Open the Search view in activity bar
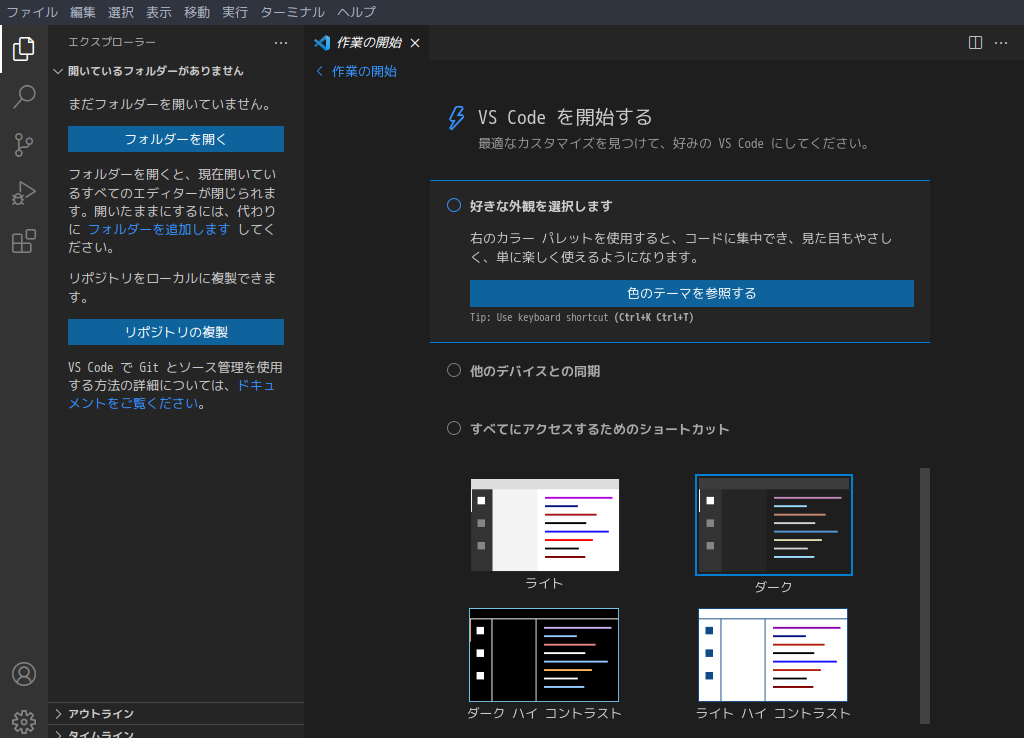The height and width of the screenshot is (738, 1024). [24, 97]
